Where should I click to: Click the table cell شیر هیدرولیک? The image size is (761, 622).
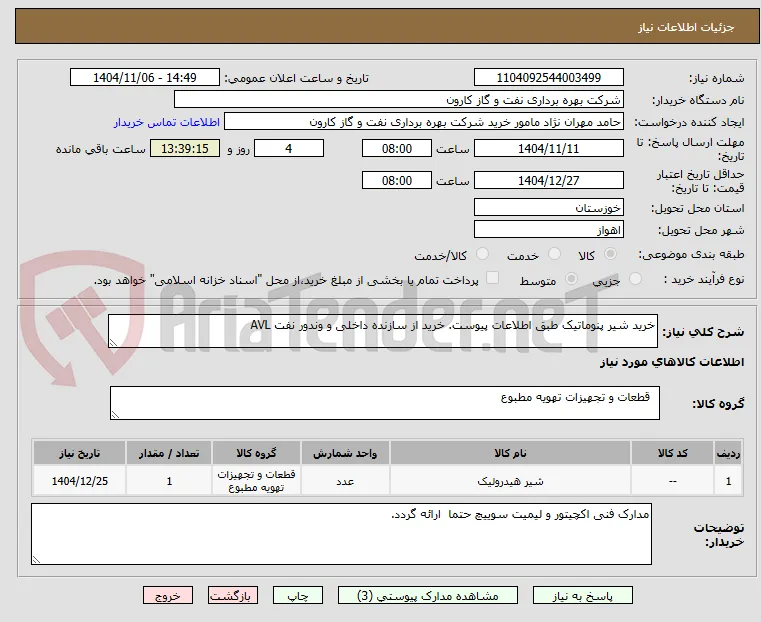510,481
